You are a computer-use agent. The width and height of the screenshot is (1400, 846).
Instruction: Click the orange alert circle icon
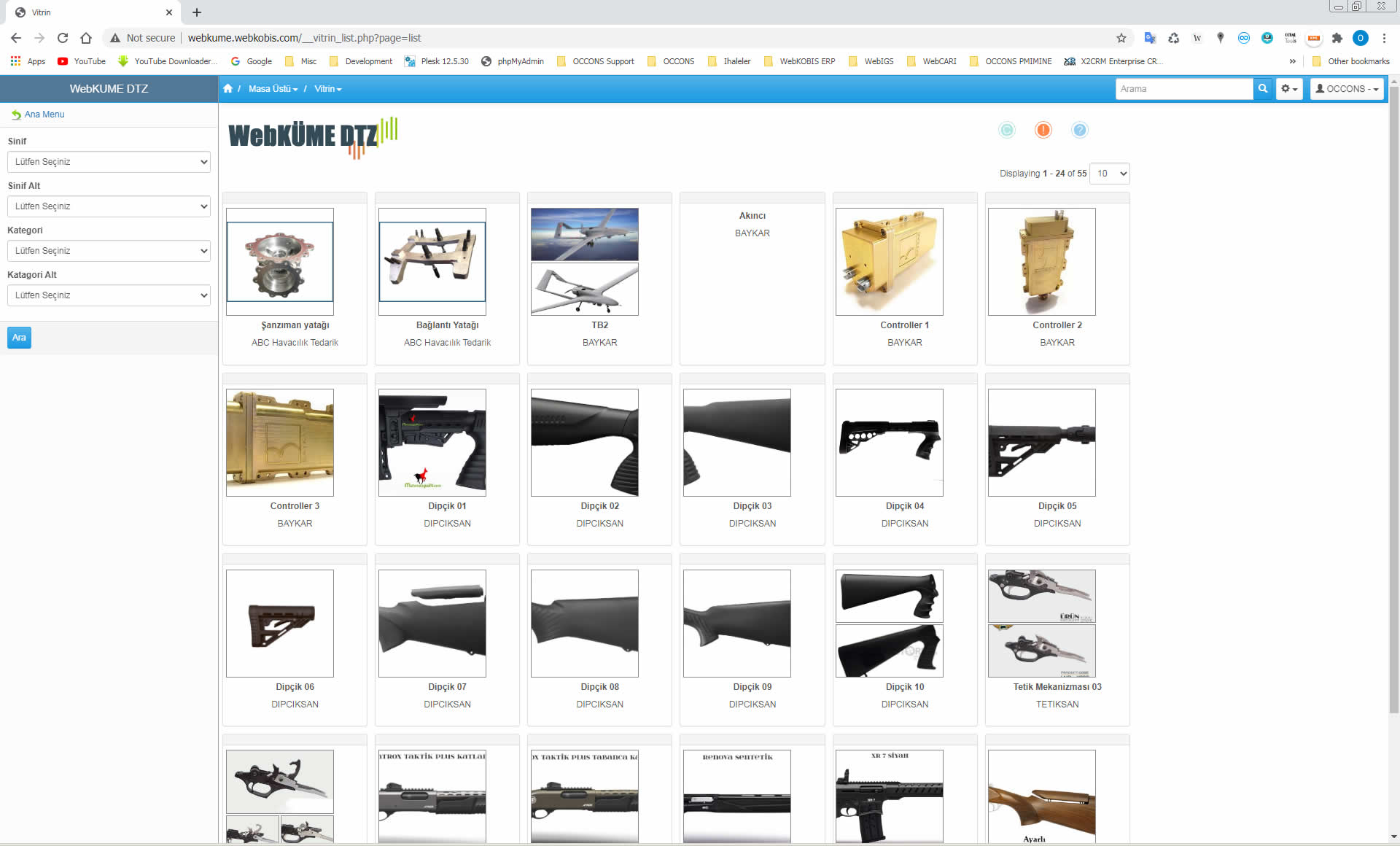(x=1043, y=130)
